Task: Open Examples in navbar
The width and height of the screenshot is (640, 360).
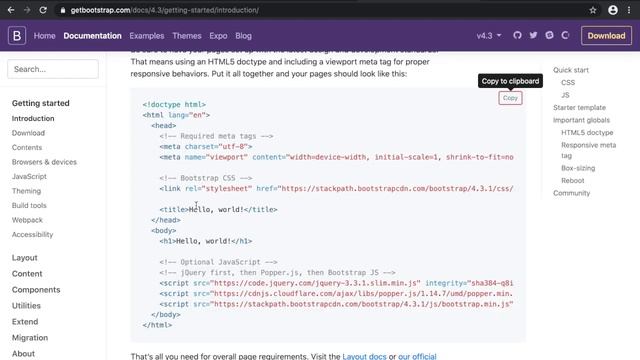Action: click(147, 36)
